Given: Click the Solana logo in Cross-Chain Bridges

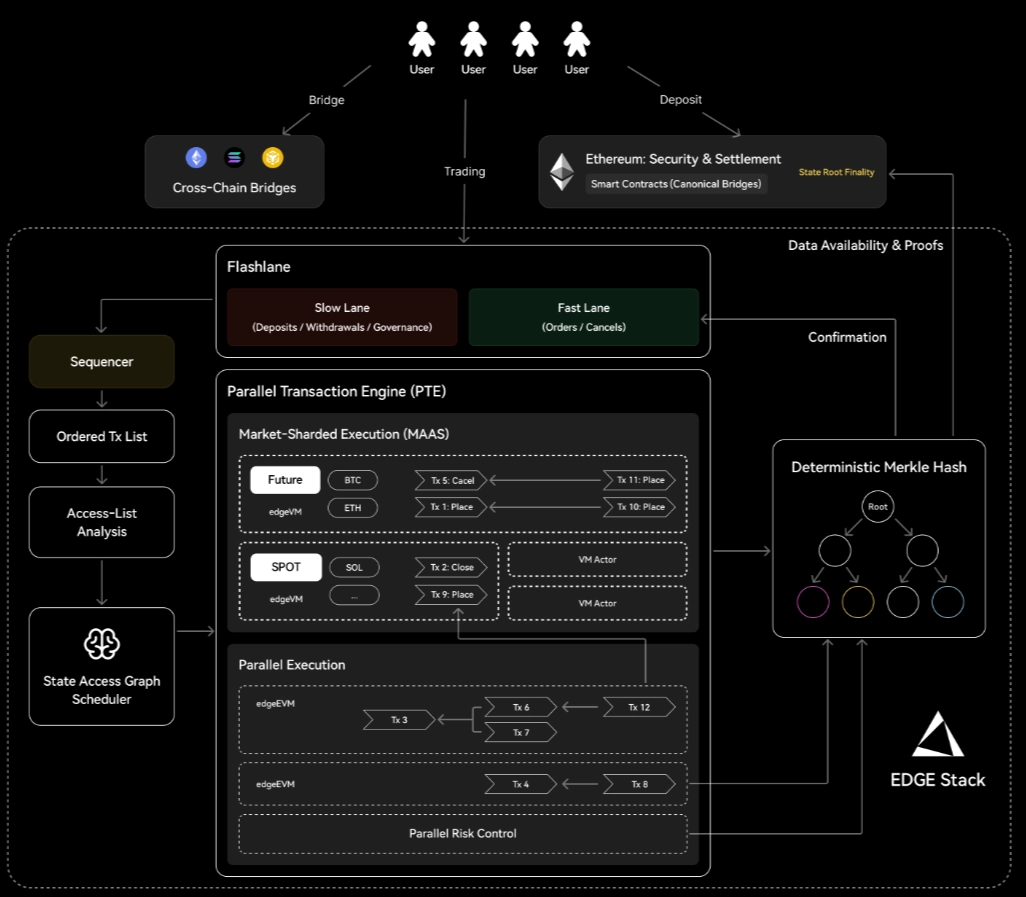Looking at the screenshot, I should [x=234, y=158].
